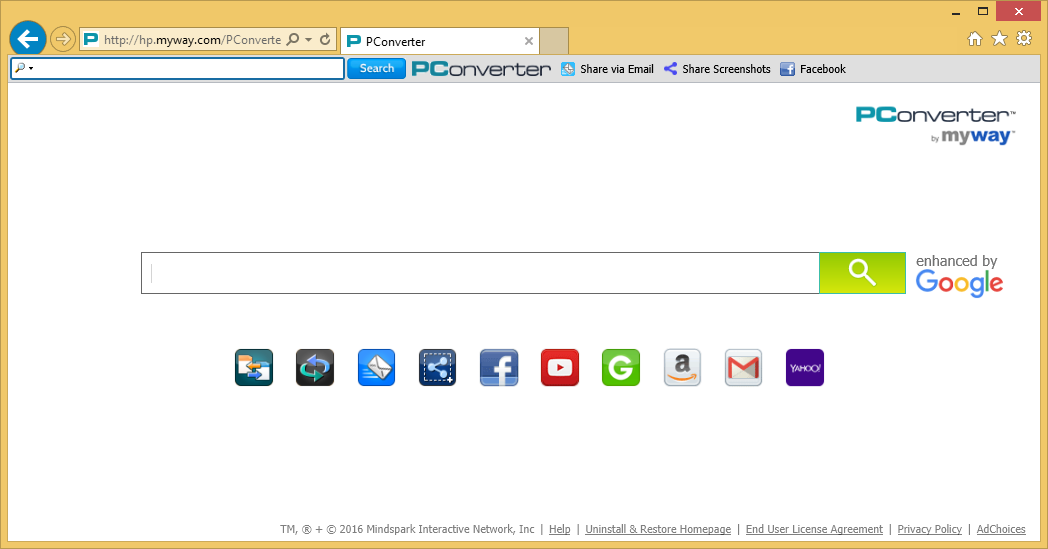This screenshot has height=549, width=1048.
Task: Open the Facebook shortcut icon
Action: click(x=499, y=368)
